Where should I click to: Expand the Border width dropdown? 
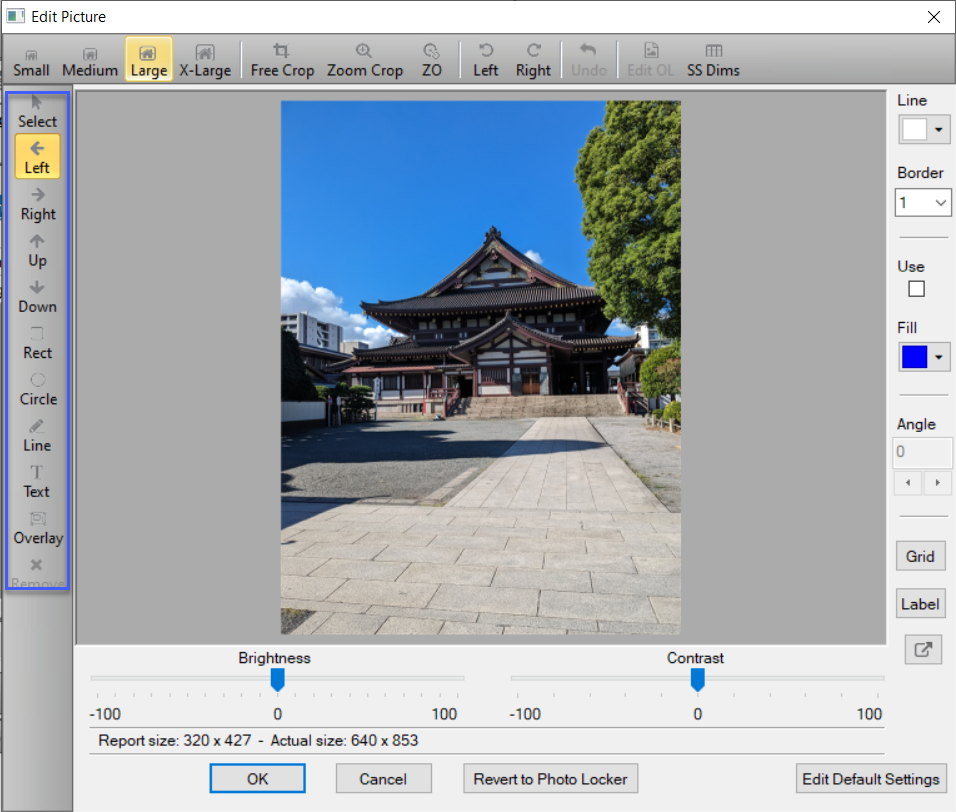click(940, 203)
